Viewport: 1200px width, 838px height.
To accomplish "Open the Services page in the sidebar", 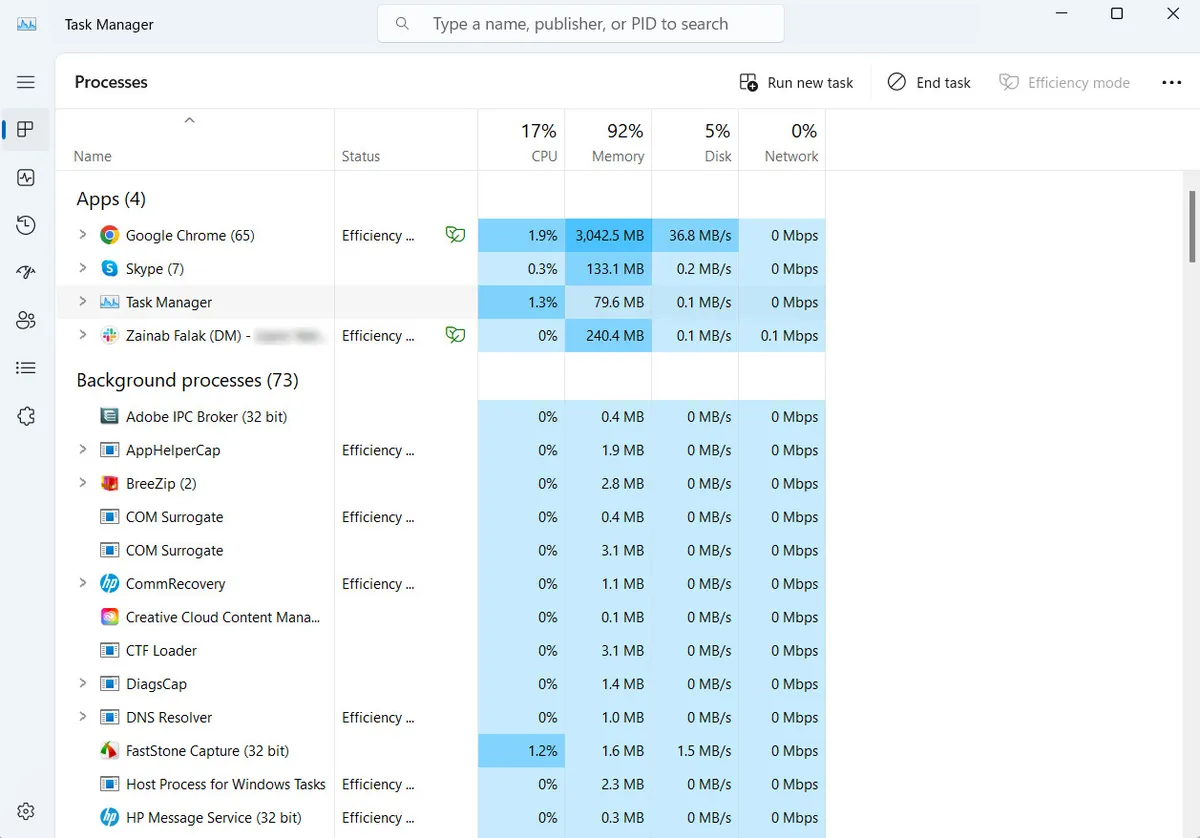I will [25, 415].
